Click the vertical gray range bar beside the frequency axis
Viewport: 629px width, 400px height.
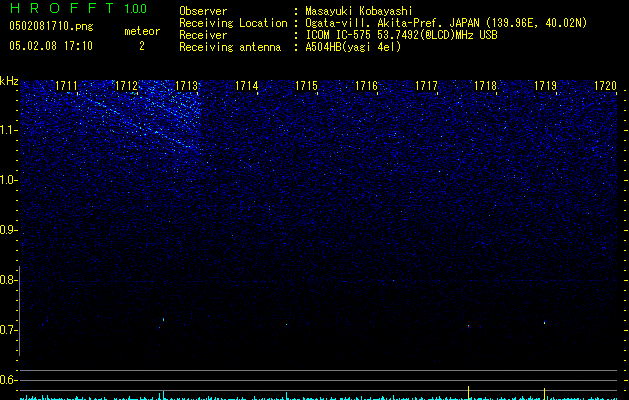point(20,311)
